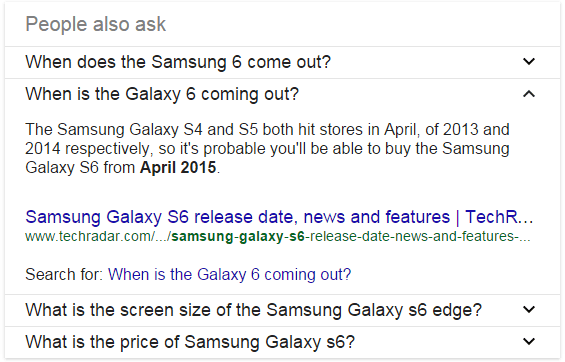Open the 'Samsung Galaxy S6 release date, news and features' link
This screenshot has height=362, width=565.
pyautogui.click(x=279, y=217)
